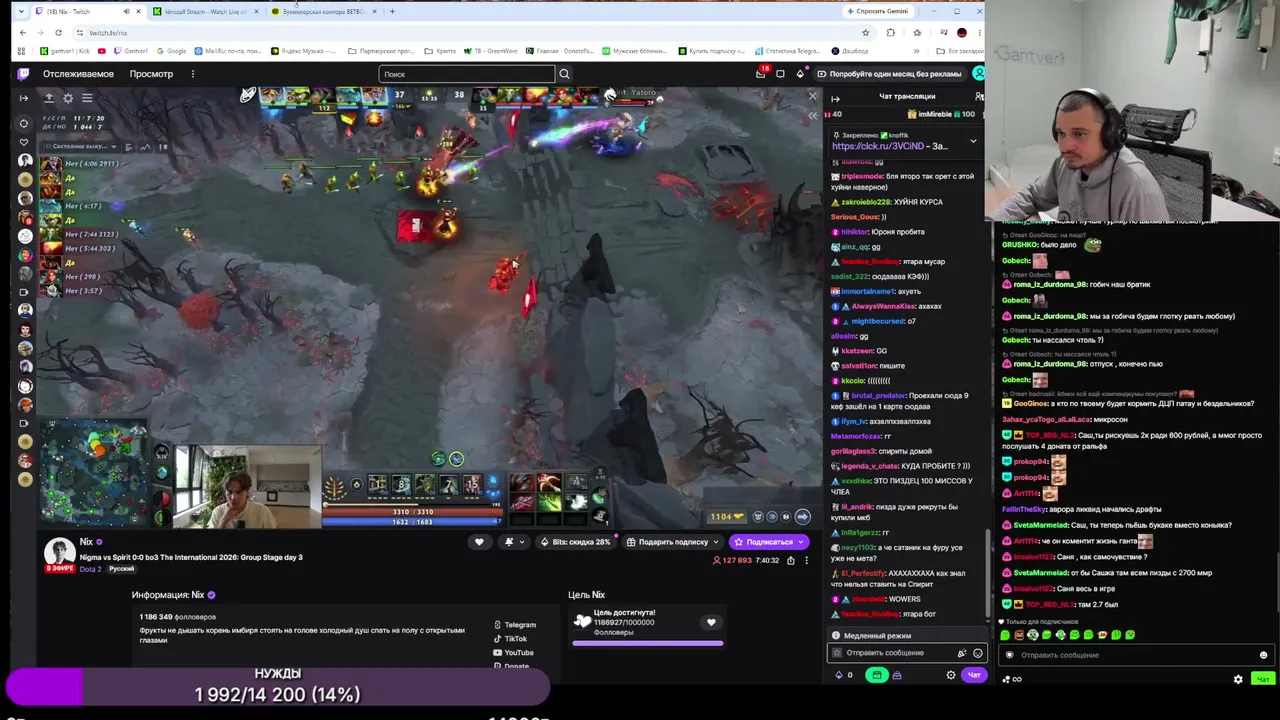Screen dimensions: 1280x720
Task: Open the user profile avatar menu
Action: pyautogui.click(x=978, y=73)
